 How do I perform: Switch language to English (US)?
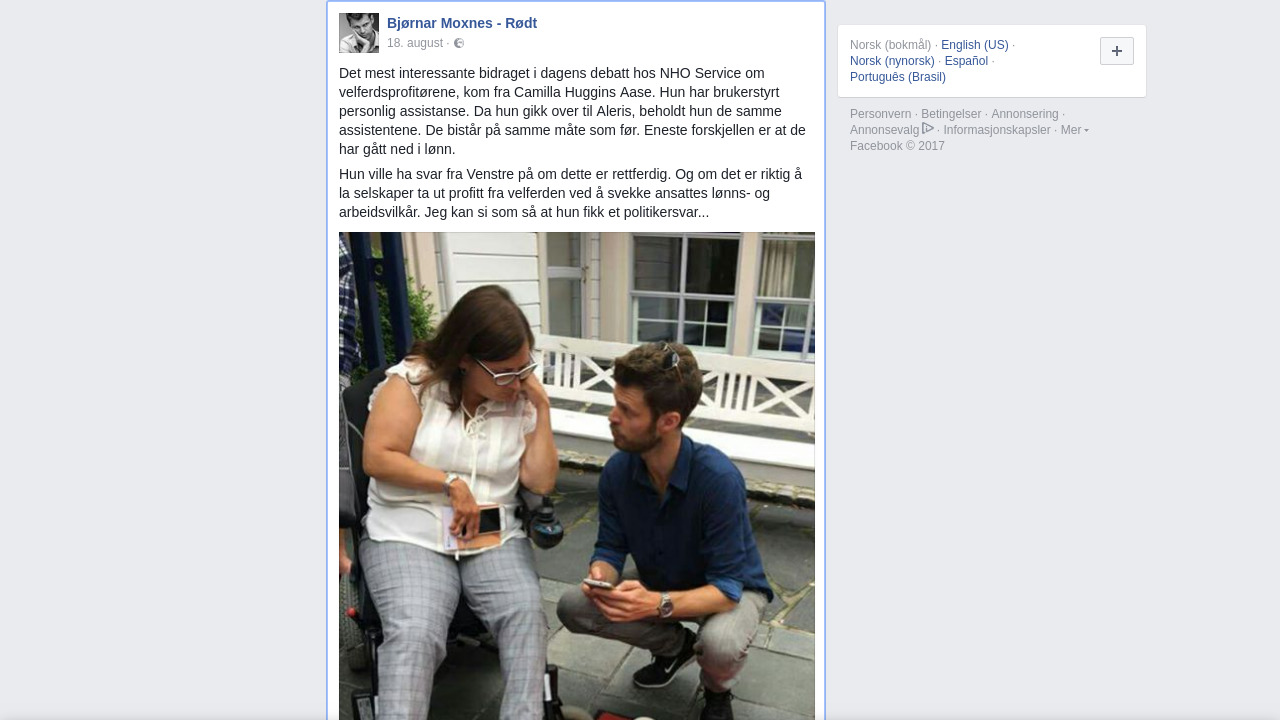tap(975, 45)
